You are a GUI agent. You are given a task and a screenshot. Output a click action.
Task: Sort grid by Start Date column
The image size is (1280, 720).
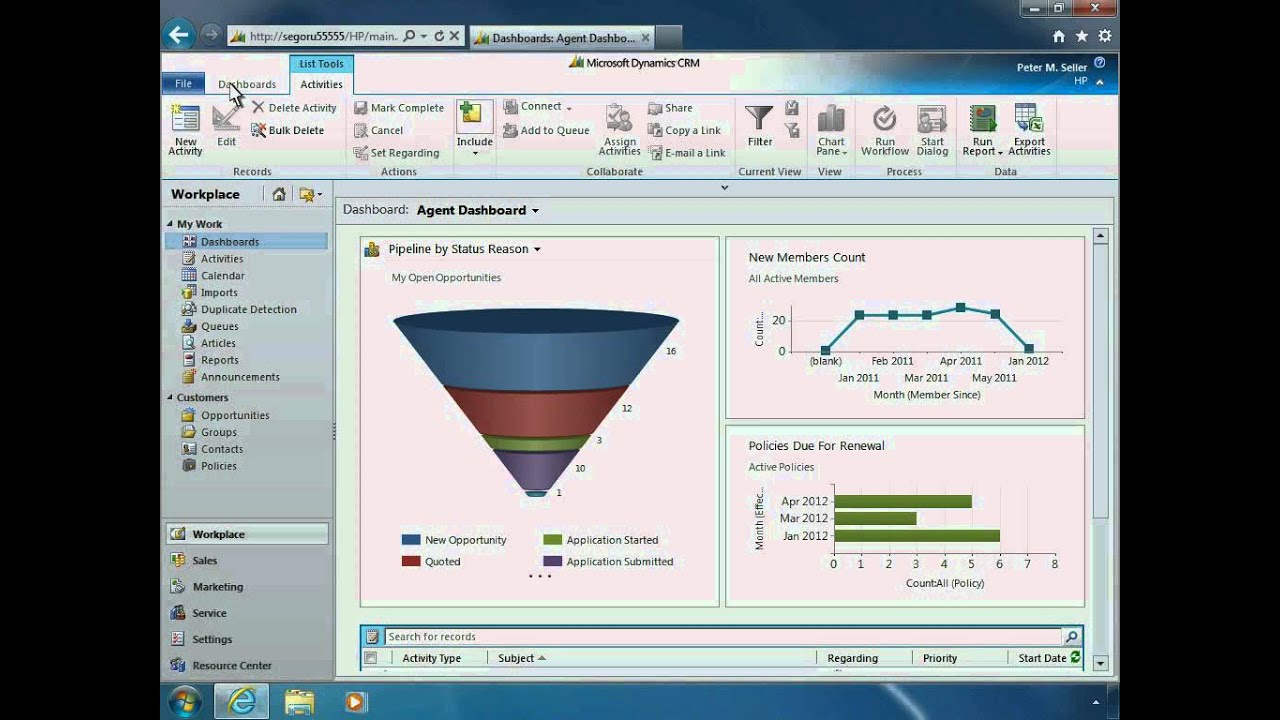pyautogui.click(x=1042, y=658)
